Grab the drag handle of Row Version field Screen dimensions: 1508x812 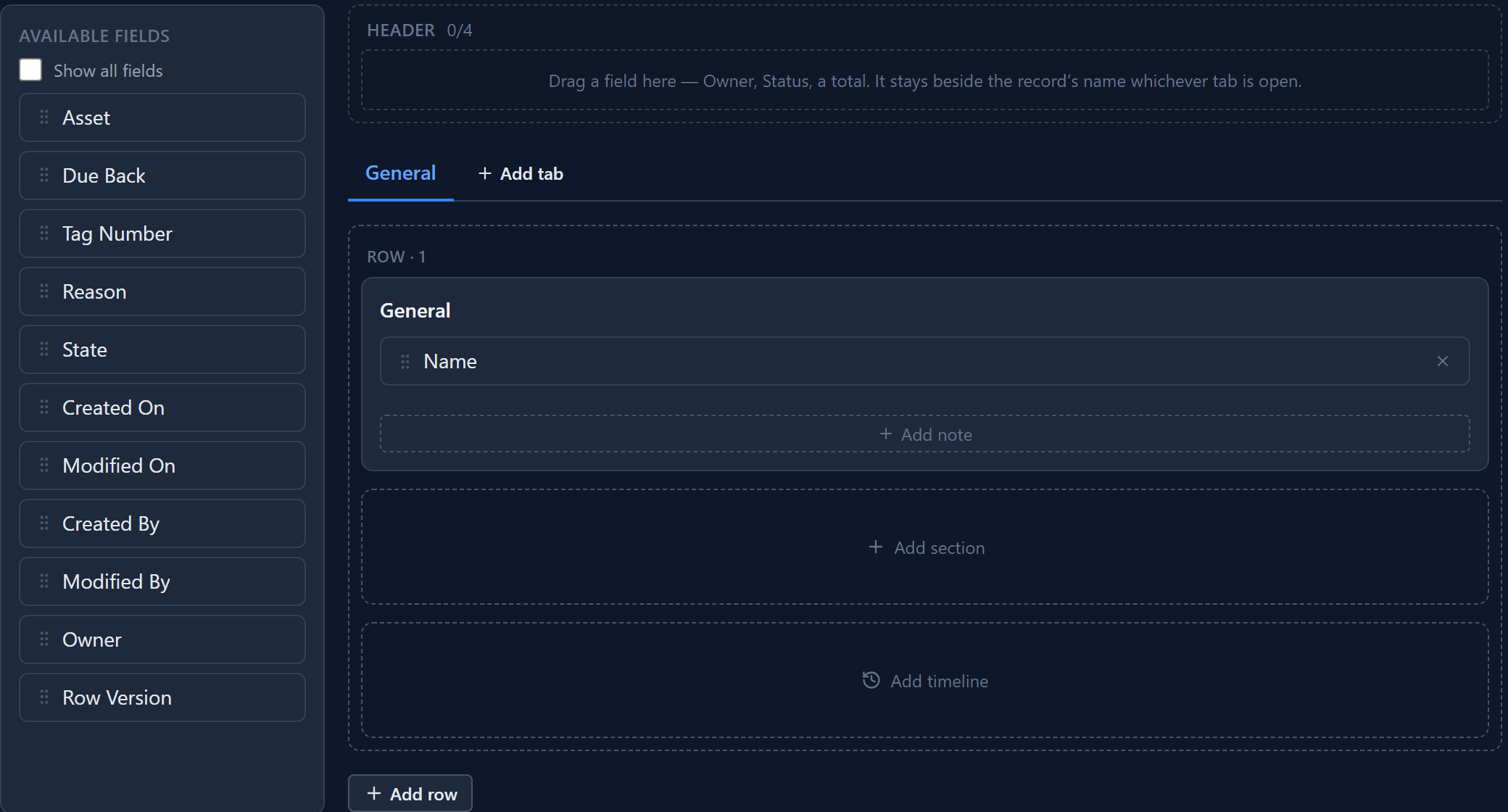tap(44, 697)
